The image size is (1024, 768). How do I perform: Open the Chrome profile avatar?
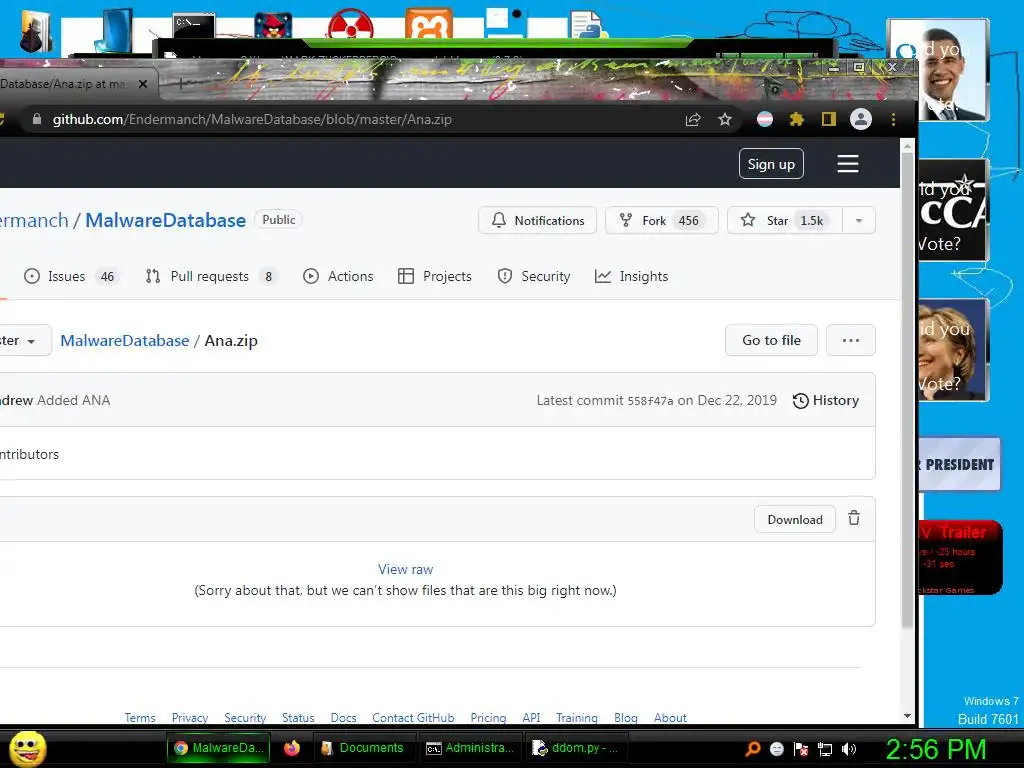click(861, 119)
